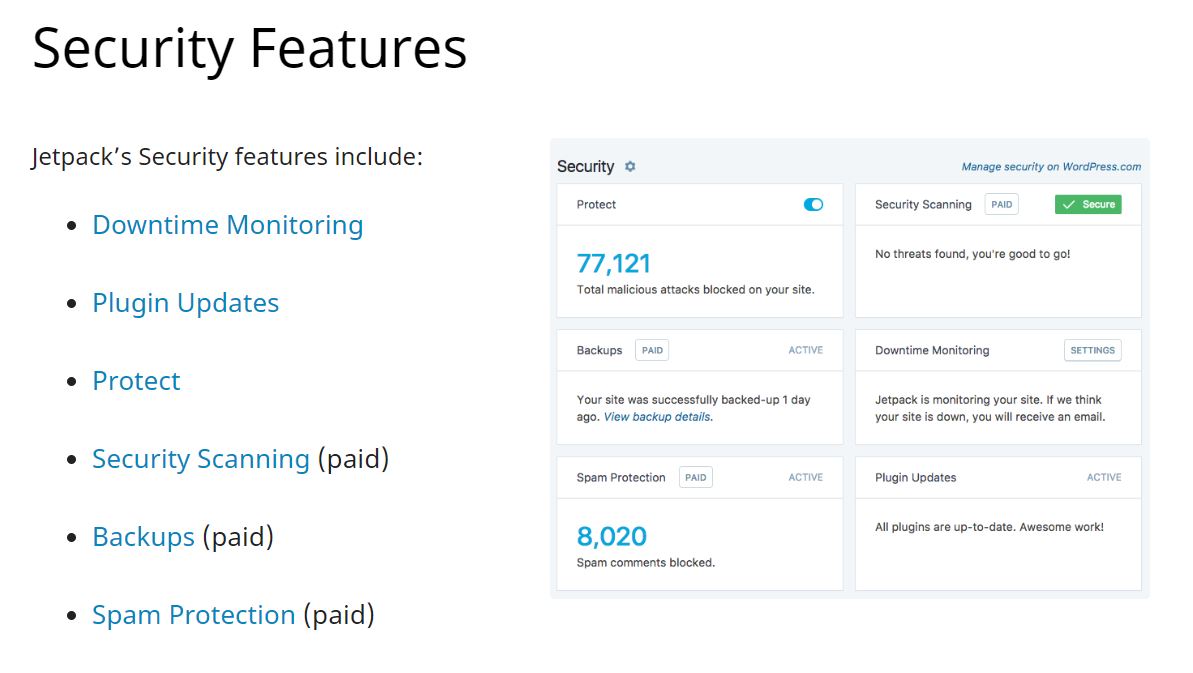Image resolution: width=1193 pixels, height=673 pixels.
Task: Follow the Downtime Monitoring bullet link
Action: (x=227, y=225)
